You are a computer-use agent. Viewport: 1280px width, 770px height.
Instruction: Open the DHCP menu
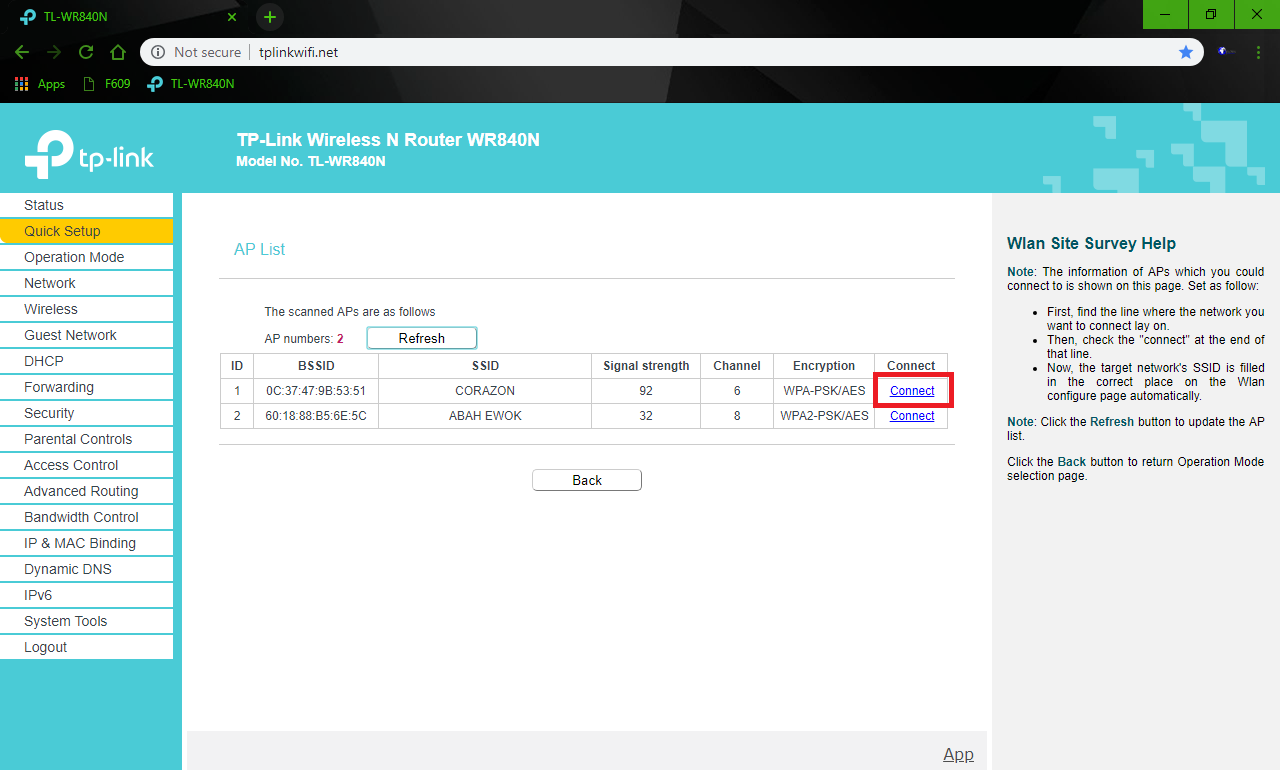click(x=86, y=361)
